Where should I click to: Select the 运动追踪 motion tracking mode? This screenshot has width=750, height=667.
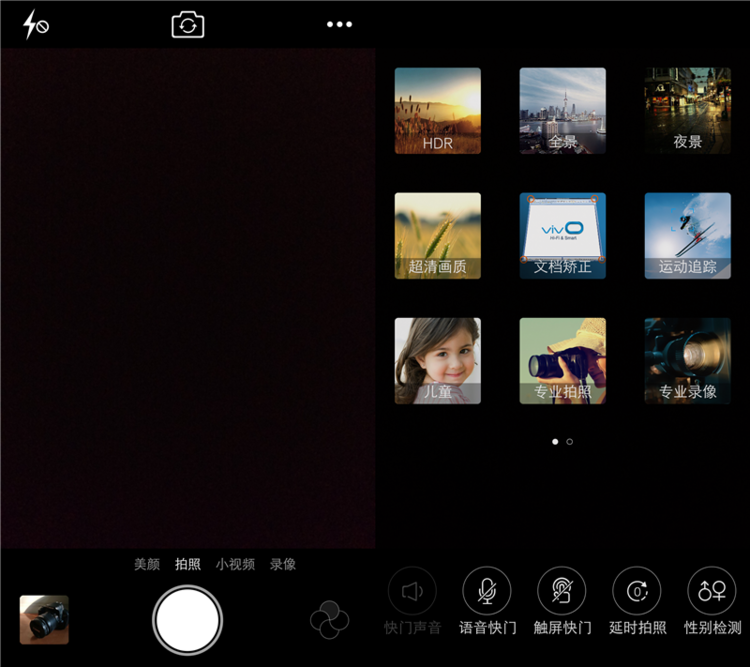[687, 236]
